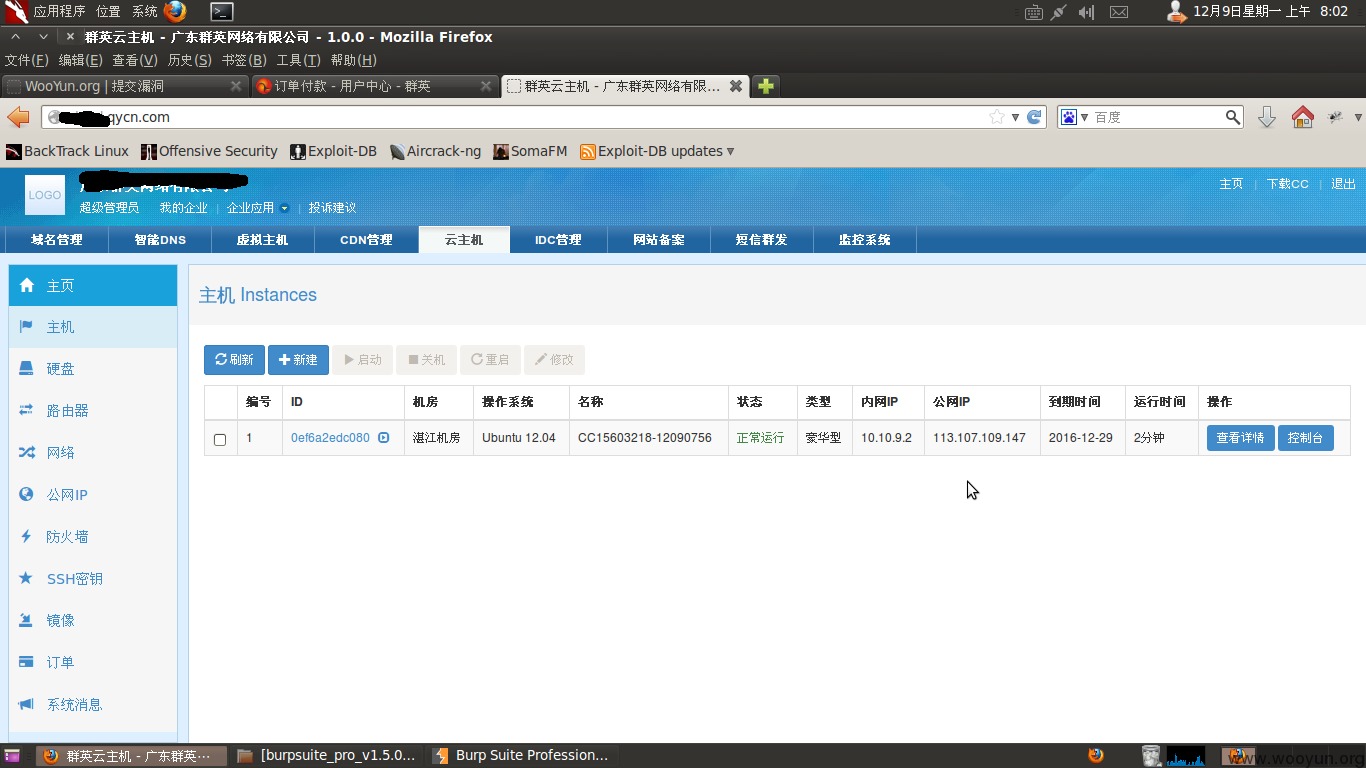
Task: Open the 历史(S) menu
Action: (x=189, y=60)
